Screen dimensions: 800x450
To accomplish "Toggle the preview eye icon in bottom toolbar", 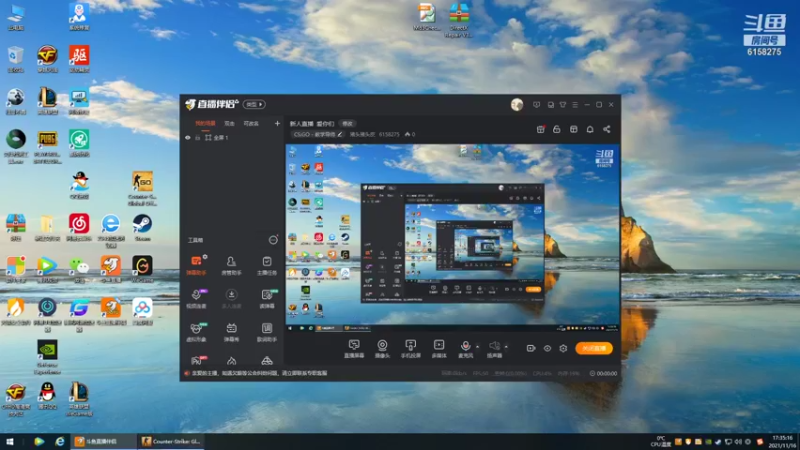I will (x=547, y=348).
